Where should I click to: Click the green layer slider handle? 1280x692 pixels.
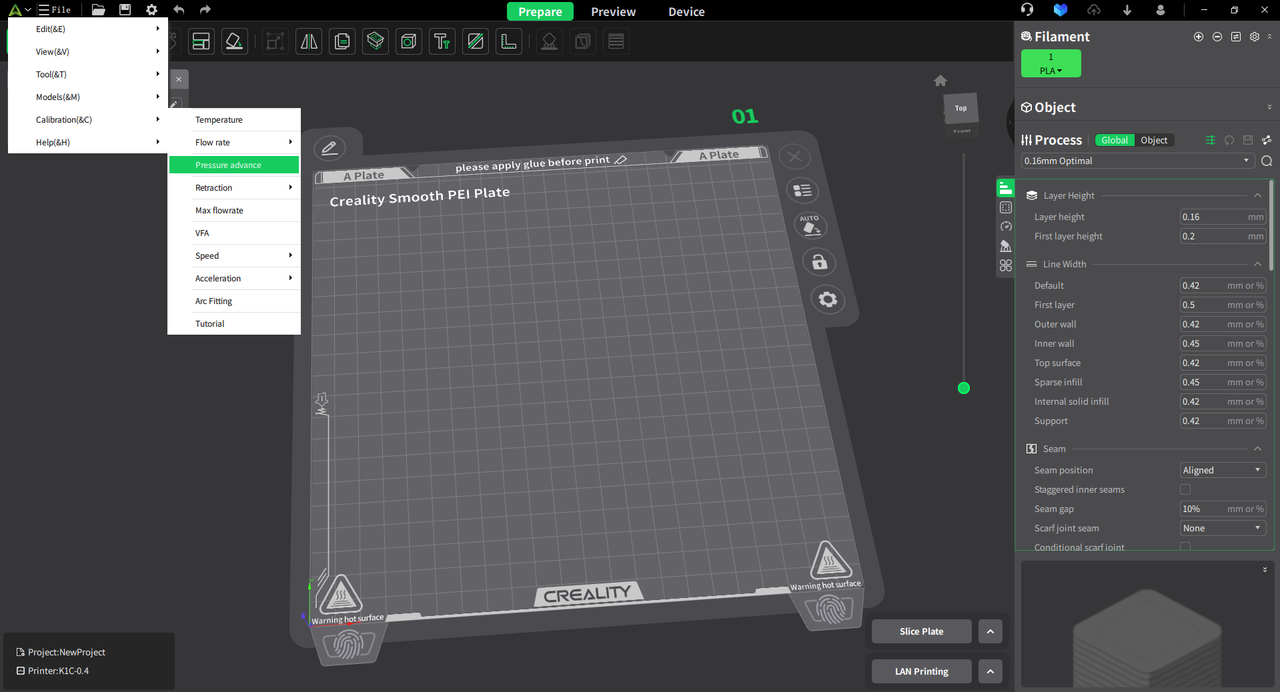point(963,388)
